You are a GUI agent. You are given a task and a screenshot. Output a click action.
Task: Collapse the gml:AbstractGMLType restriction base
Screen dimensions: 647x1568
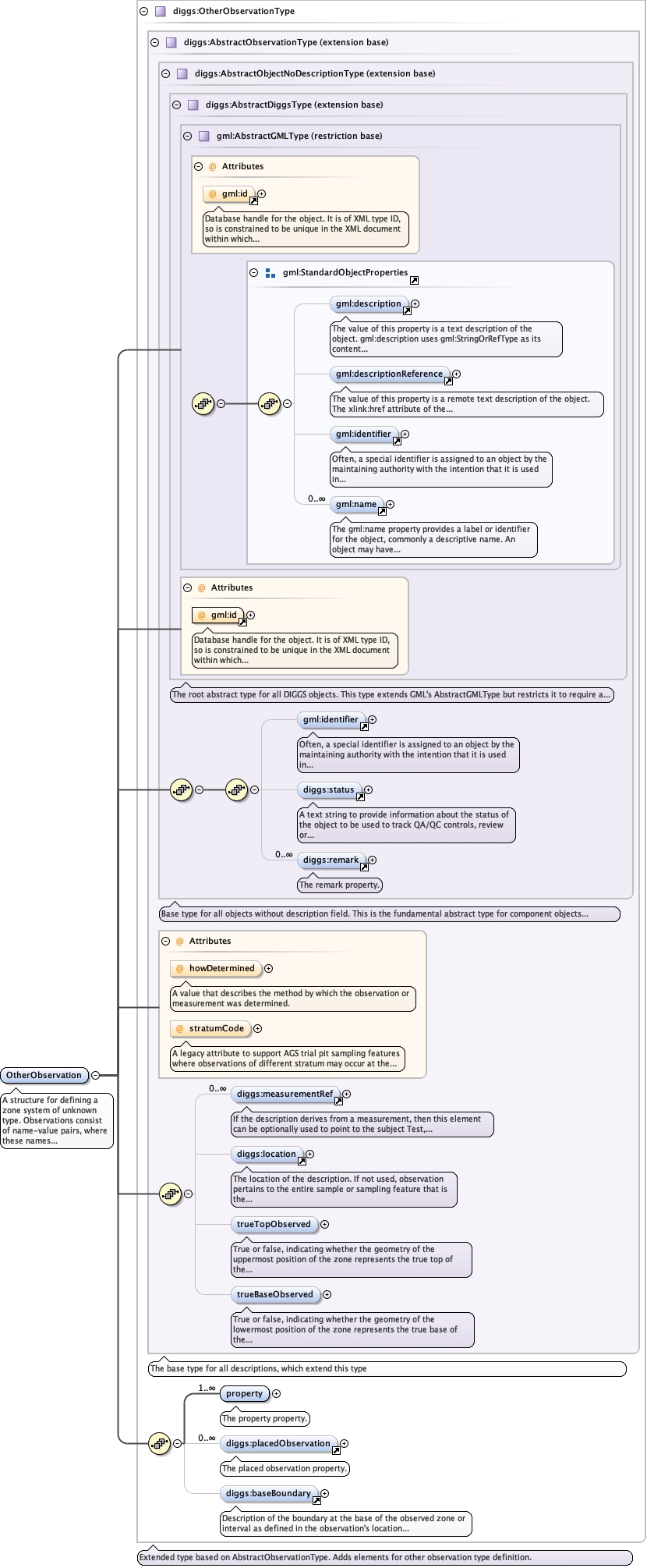tap(187, 136)
